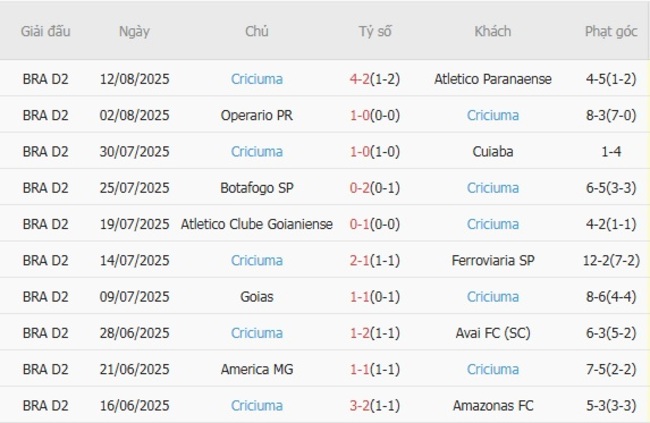The height and width of the screenshot is (423, 650).
Task: Open the Ferroviaria SP team link
Action: tap(492, 260)
